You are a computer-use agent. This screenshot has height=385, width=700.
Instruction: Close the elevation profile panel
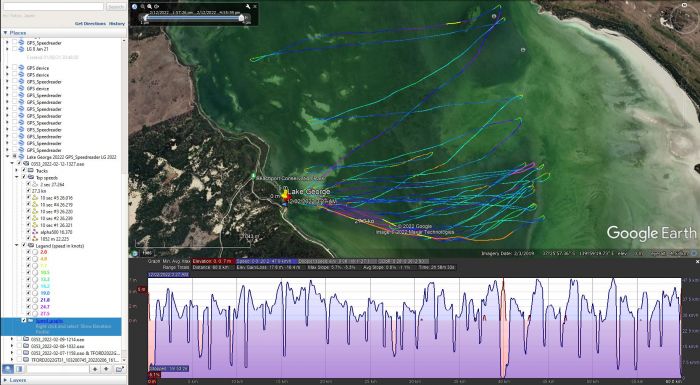point(697,262)
